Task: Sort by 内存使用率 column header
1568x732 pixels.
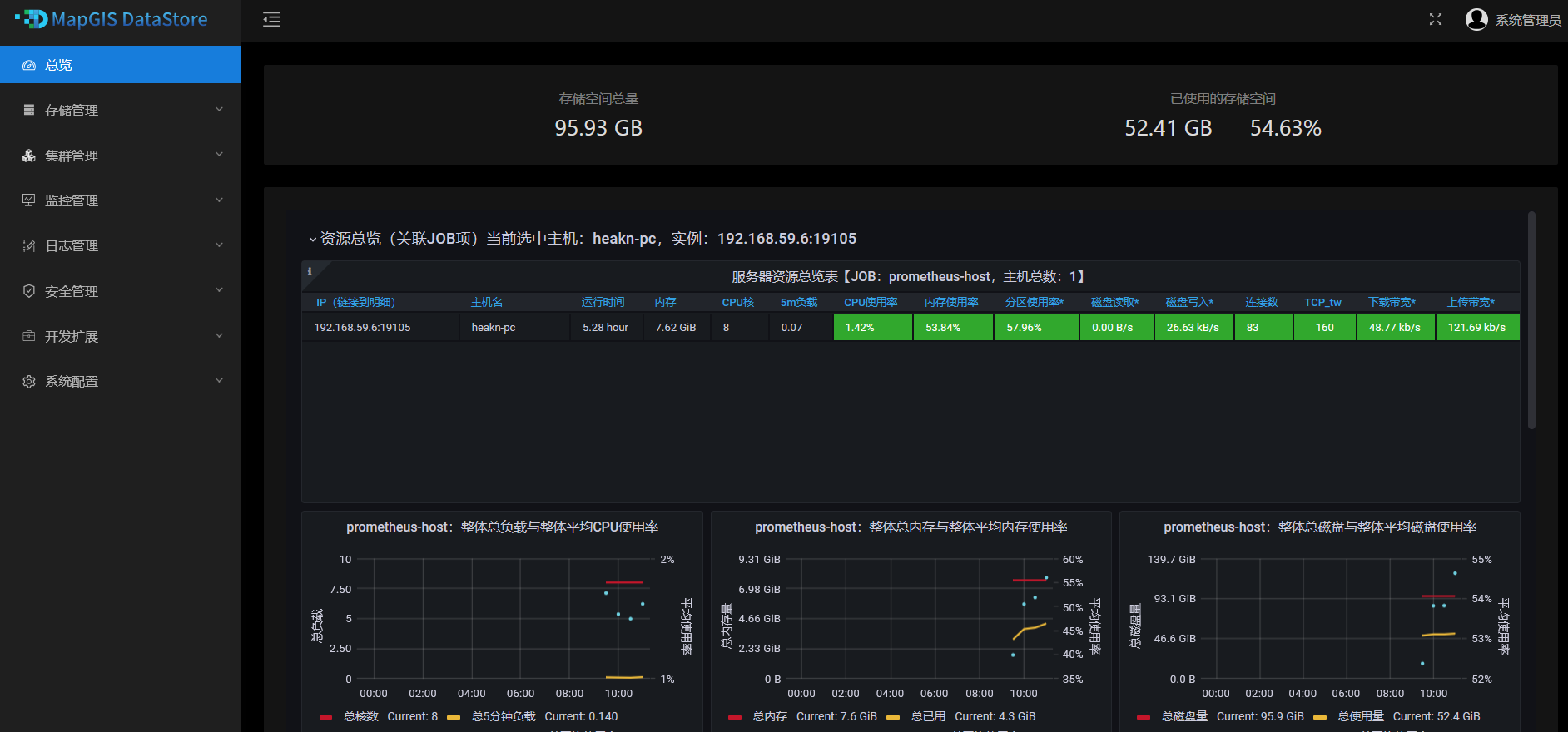Action: pos(951,303)
